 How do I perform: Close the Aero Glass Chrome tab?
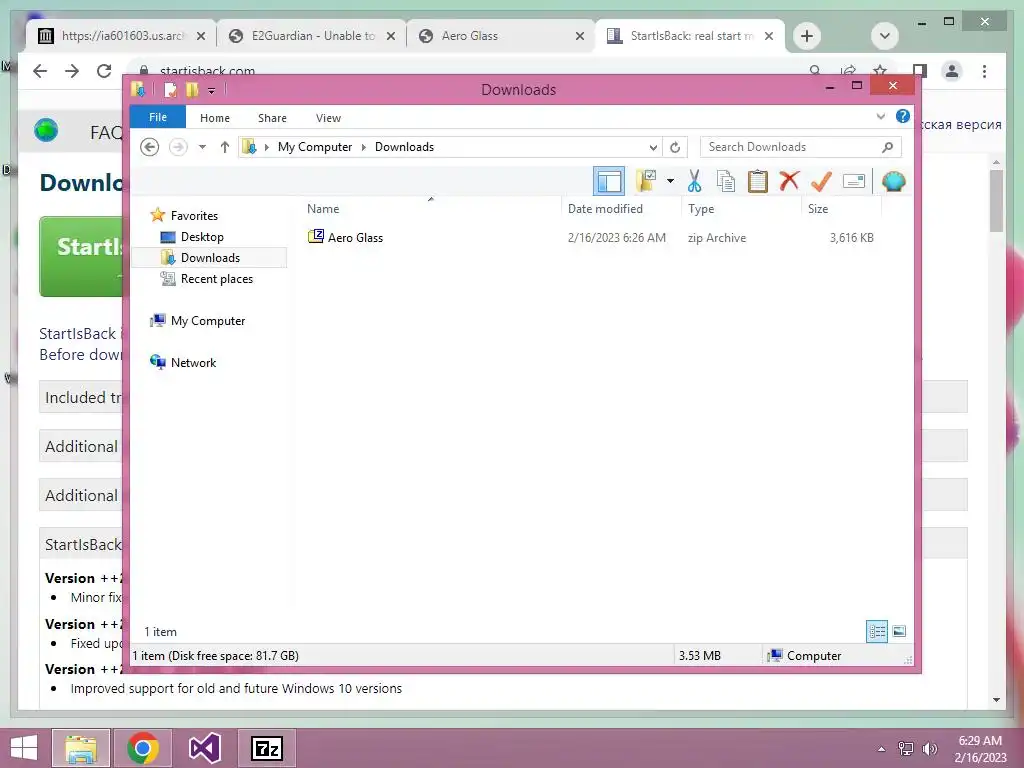coord(579,37)
